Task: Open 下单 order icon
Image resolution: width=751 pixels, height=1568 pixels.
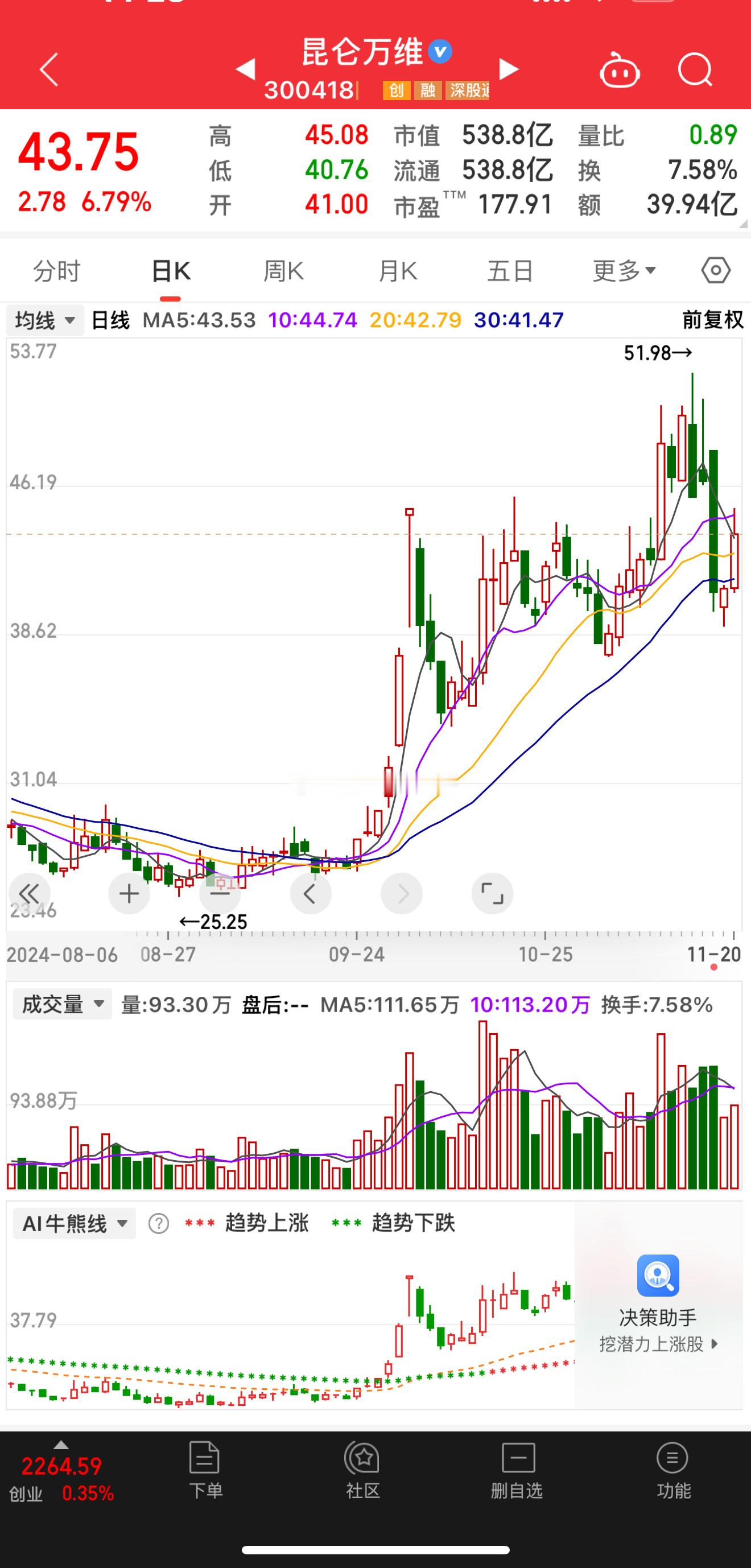Action: point(204,1458)
